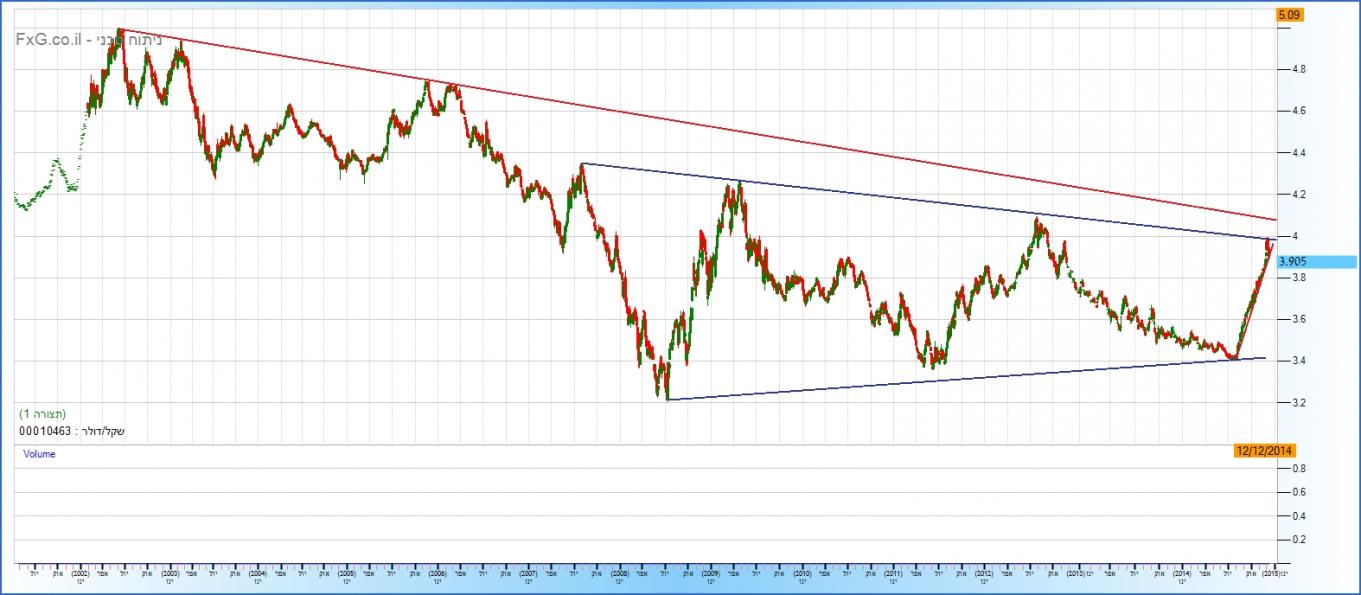Click the (2005) marker on time axis
Image resolution: width=1361 pixels, height=595 pixels.
coord(347,575)
